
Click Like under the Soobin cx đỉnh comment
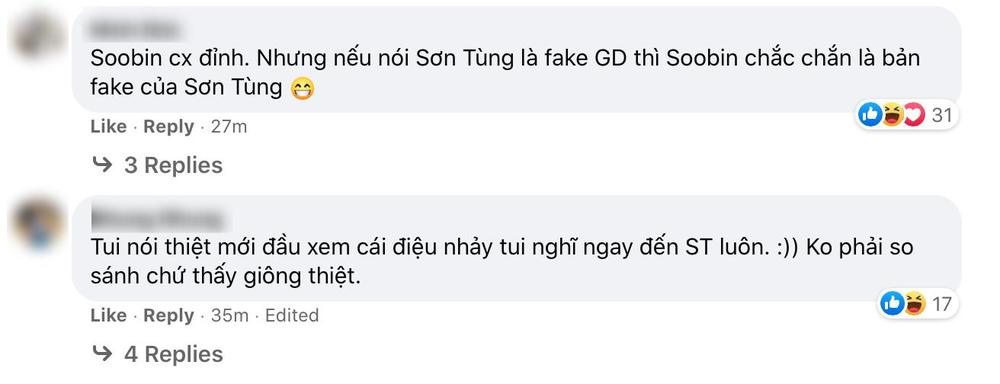click(108, 127)
